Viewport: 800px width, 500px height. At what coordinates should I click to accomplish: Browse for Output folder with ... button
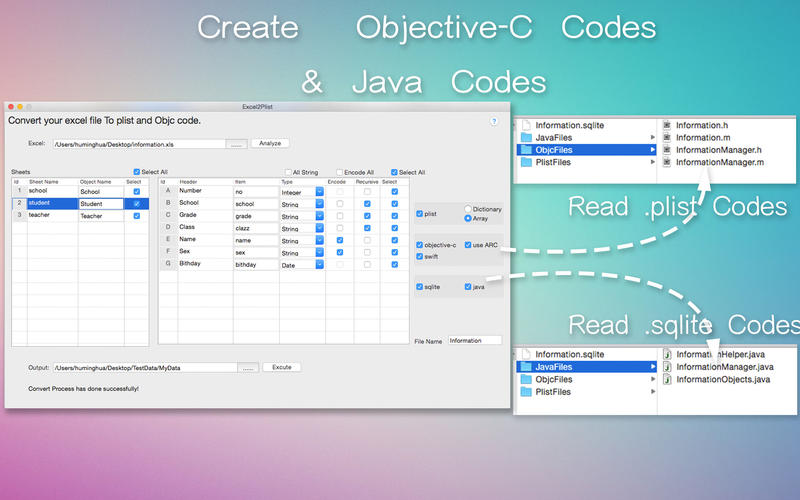(248, 368)
